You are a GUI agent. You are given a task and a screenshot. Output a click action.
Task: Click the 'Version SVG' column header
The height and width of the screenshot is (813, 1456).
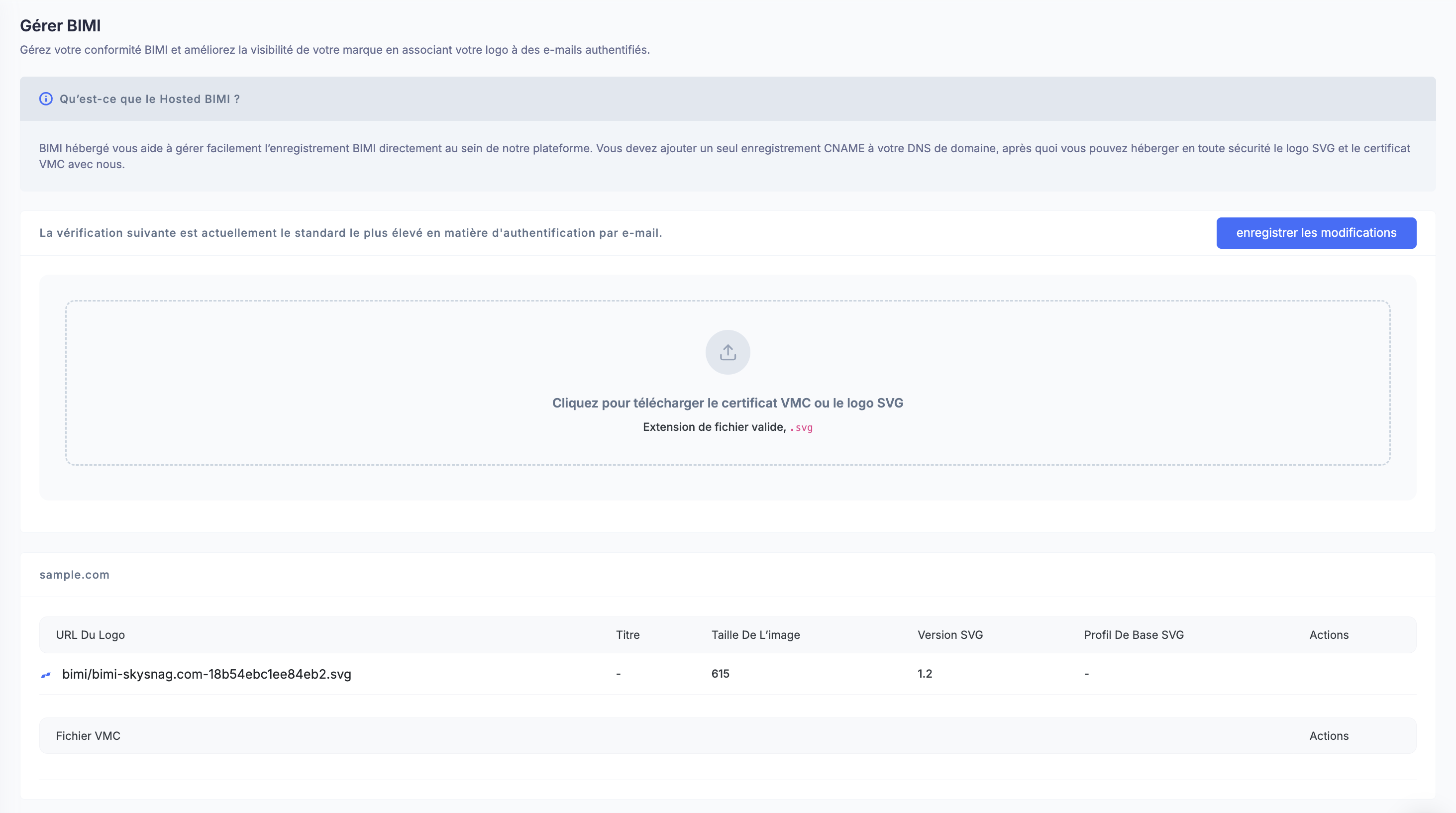click(x=949, y=634)
